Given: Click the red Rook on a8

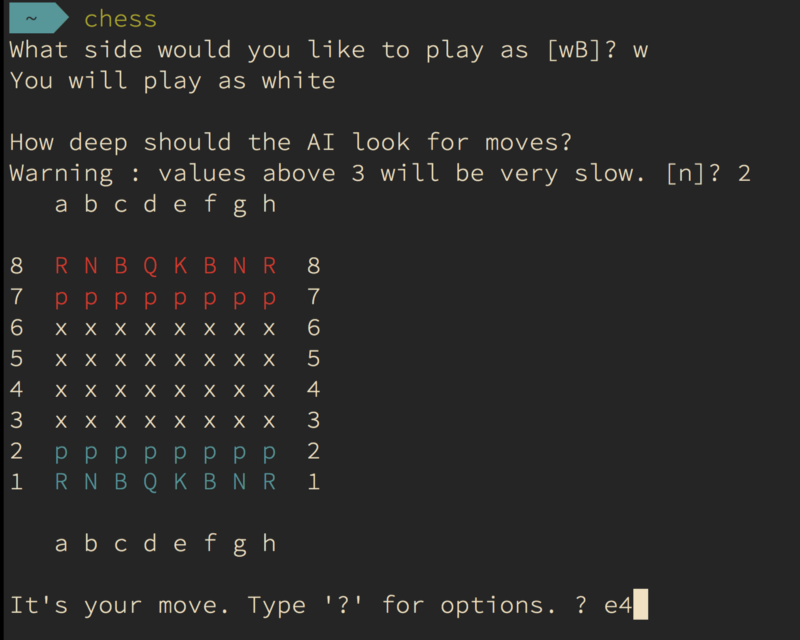Looking at the screenshot, I should click(62, 266).
